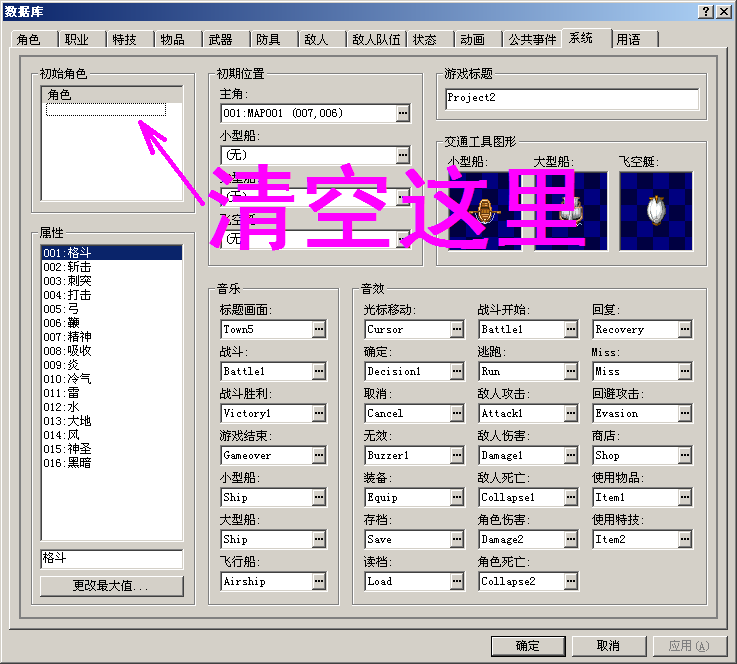This screenshot has width=737, height=664.
Task: Select the airship vehicle graphic thumbnail
Action: (x=656, y=211)
